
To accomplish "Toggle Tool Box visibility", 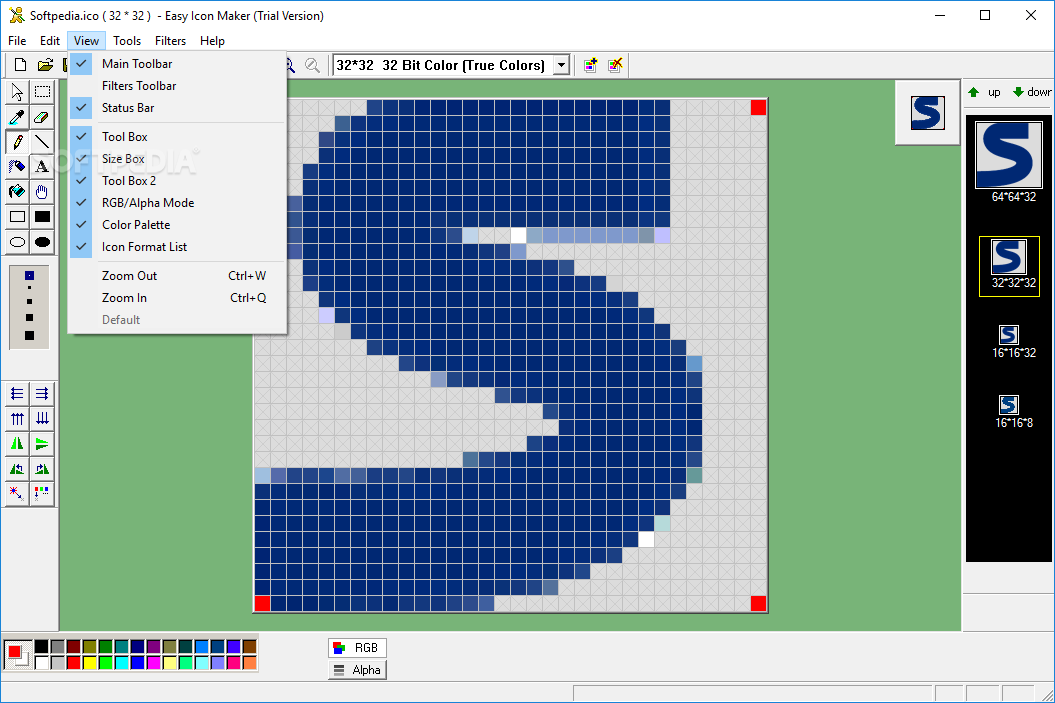I will (178, 137).
